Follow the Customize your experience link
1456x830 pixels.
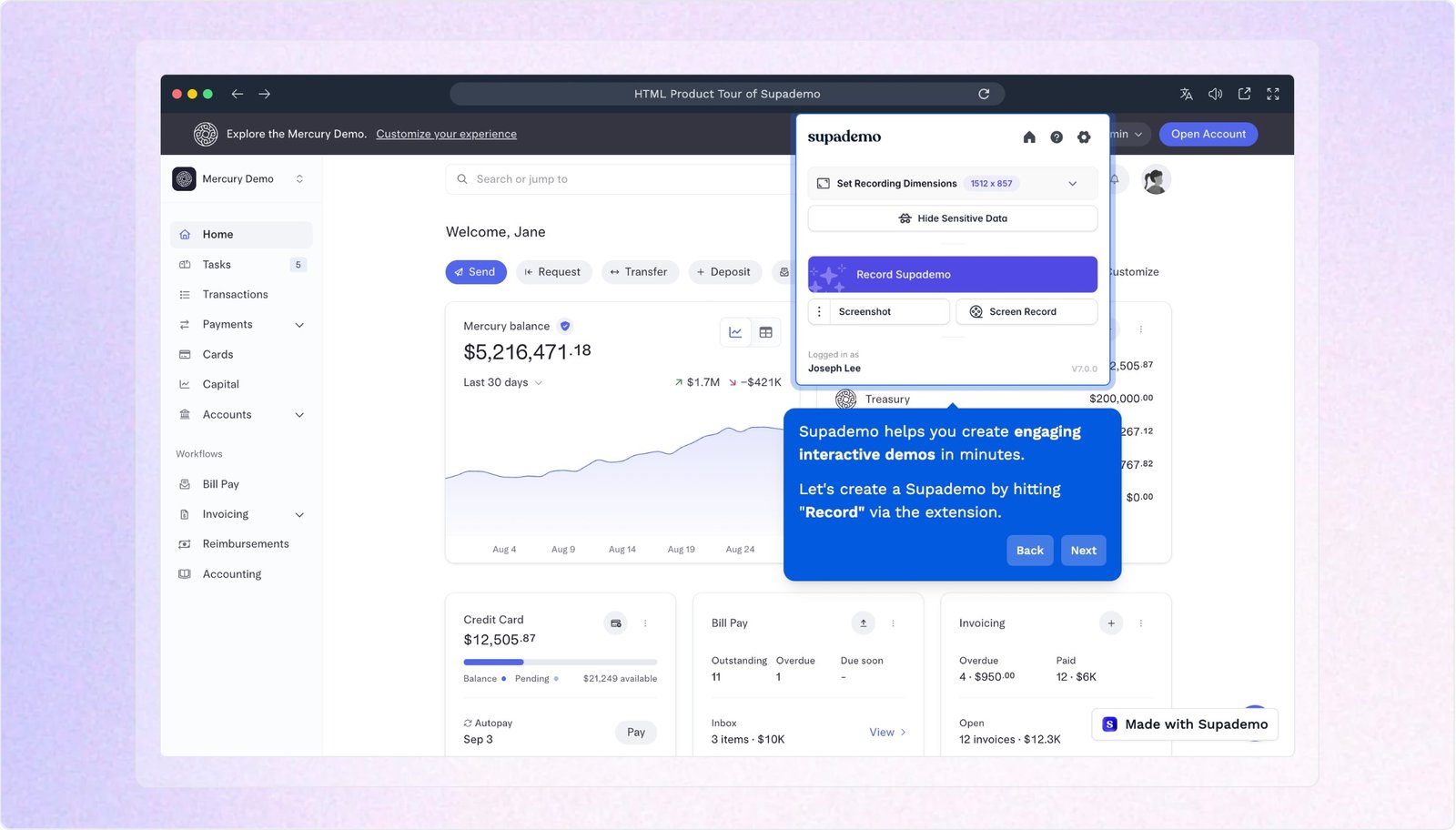446,134
